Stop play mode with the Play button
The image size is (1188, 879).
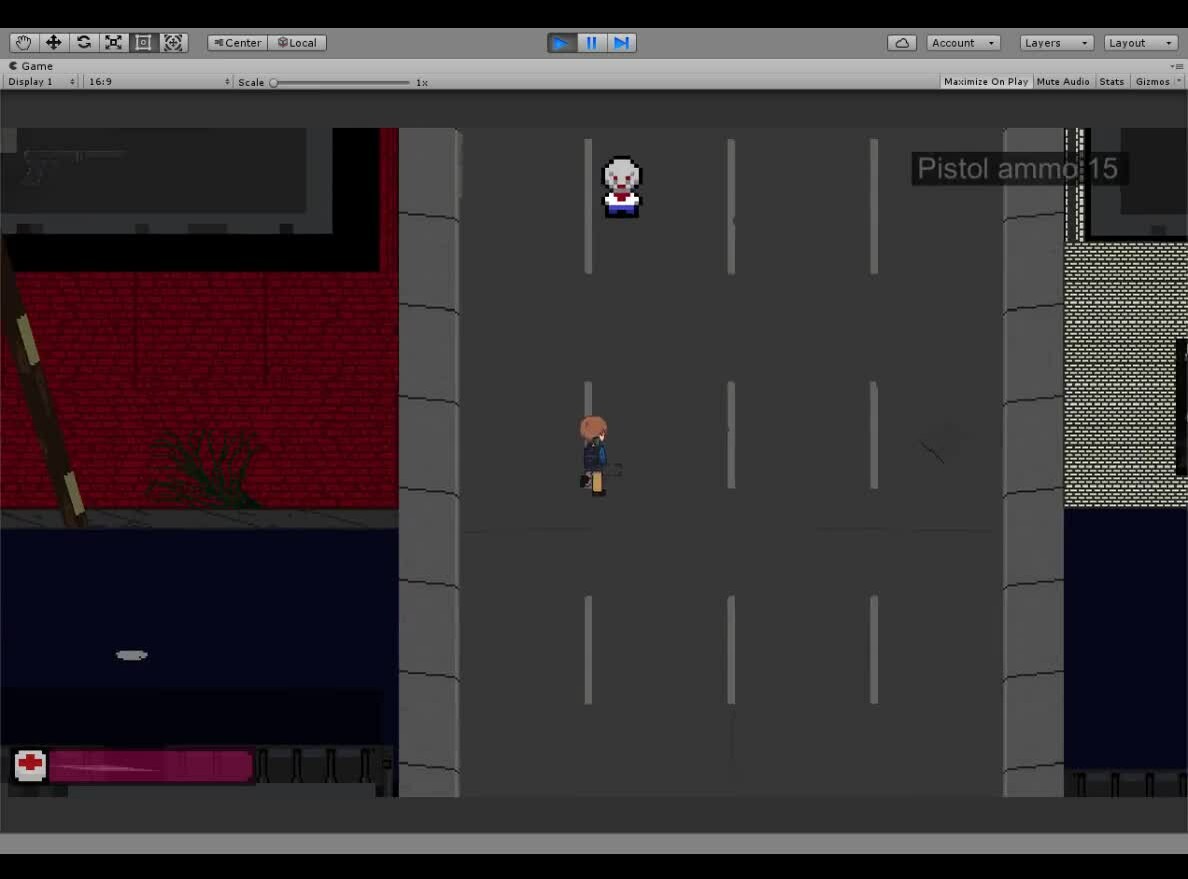tap(561, 43)
